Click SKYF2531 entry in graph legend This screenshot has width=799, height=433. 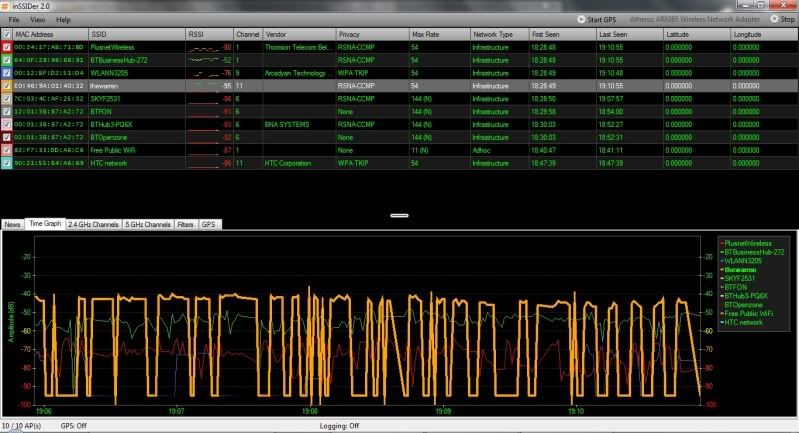click(739, 279)
